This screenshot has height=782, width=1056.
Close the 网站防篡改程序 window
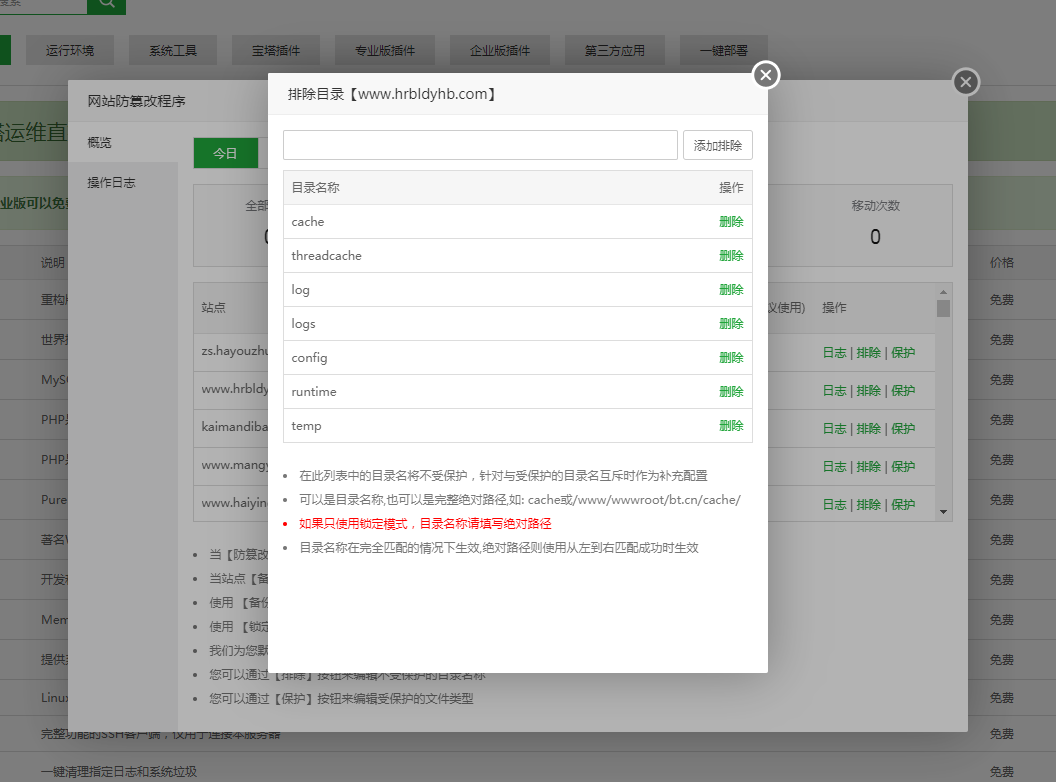(x=966, y=82)
